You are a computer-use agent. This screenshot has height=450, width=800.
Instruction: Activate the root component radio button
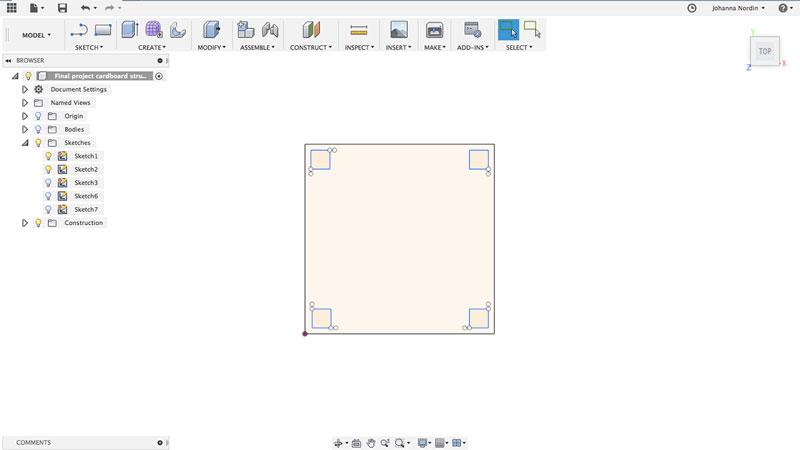159,76
